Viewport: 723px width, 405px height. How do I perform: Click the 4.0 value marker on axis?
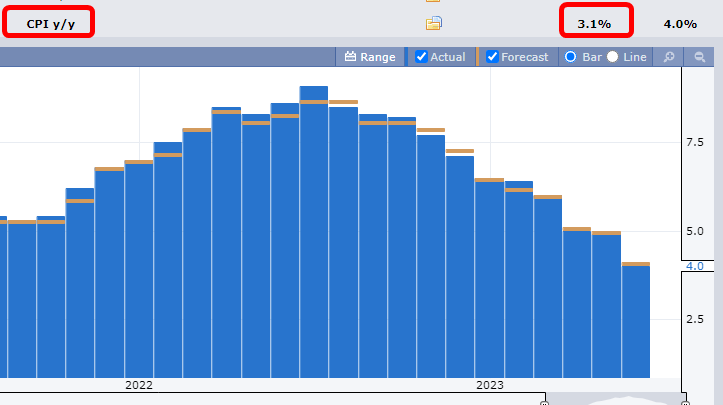695,266
